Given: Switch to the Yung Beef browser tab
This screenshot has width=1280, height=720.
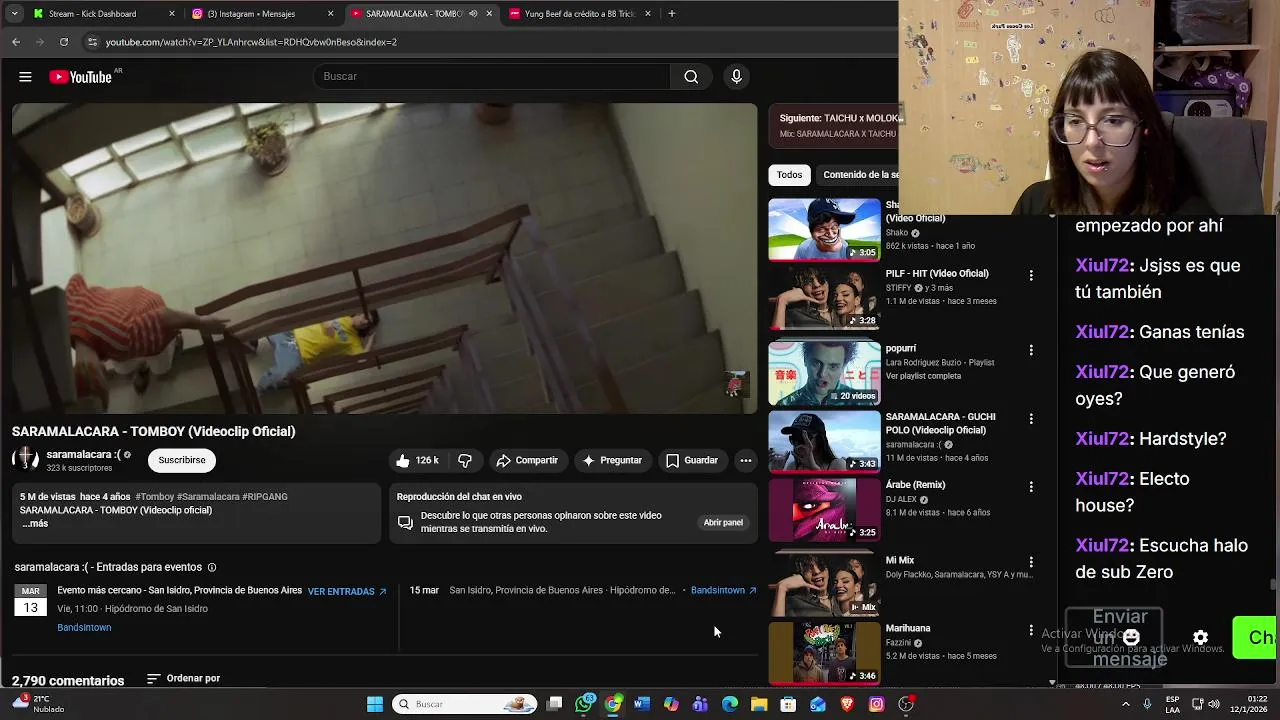Looking at the screenshot, I should point(581,14).
